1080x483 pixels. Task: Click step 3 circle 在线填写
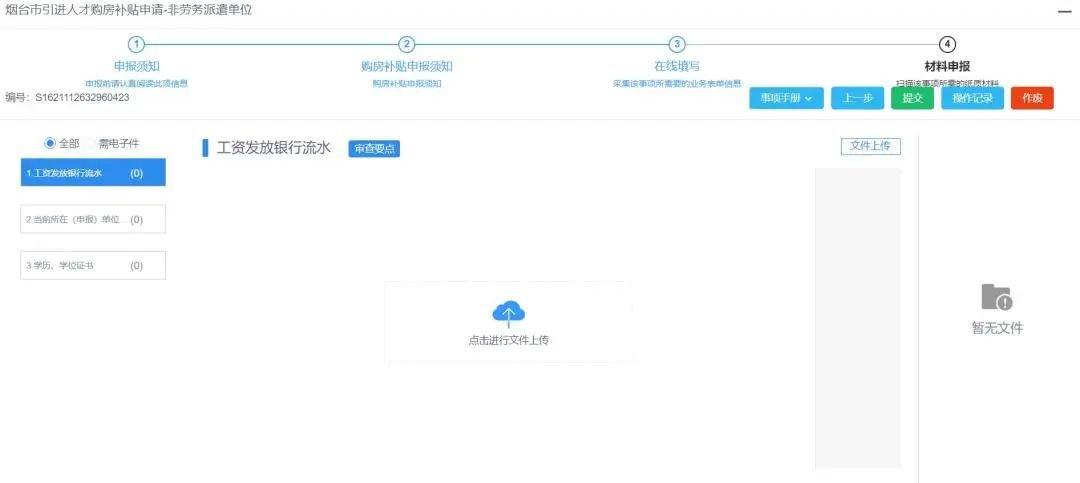[x=677, y=44]
